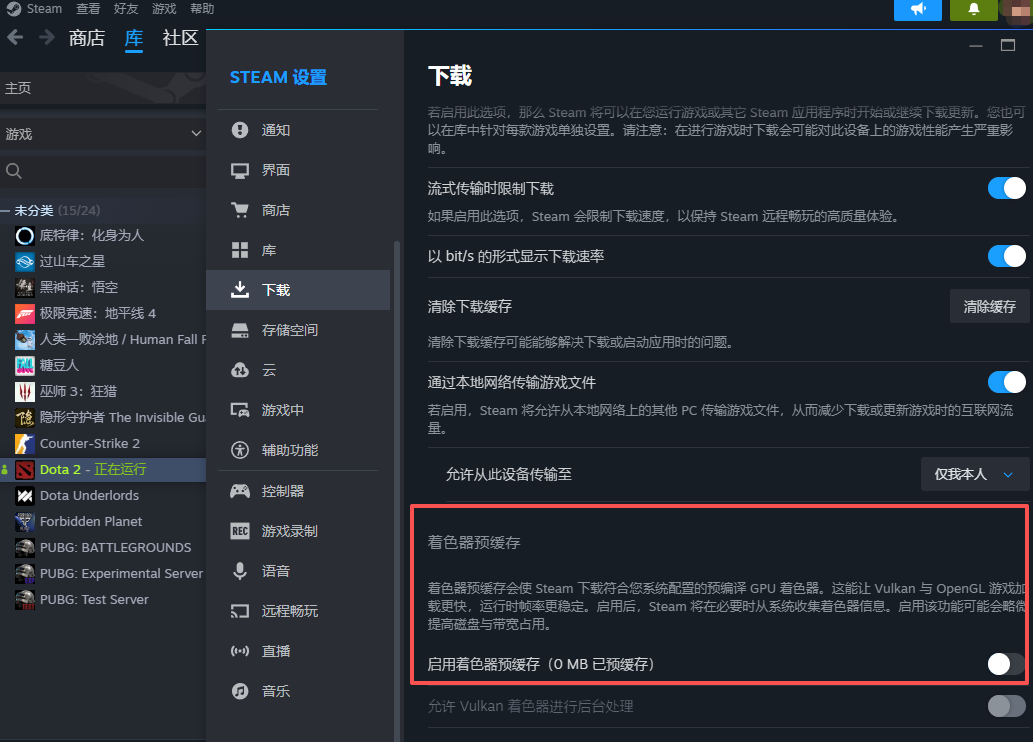Click the megaphone announcements icon
The height and width of the screenshot is (742, 1033).
click(918, 9)
